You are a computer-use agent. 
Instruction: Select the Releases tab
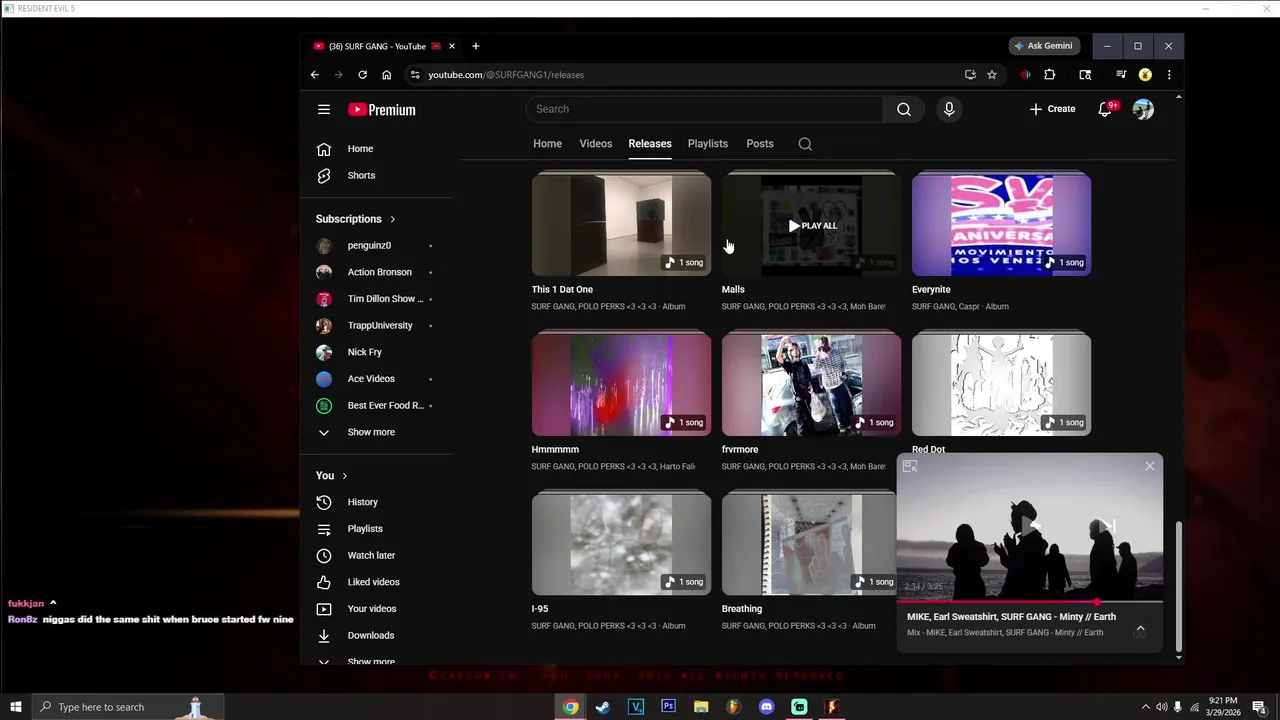click(x=650, y=144)
